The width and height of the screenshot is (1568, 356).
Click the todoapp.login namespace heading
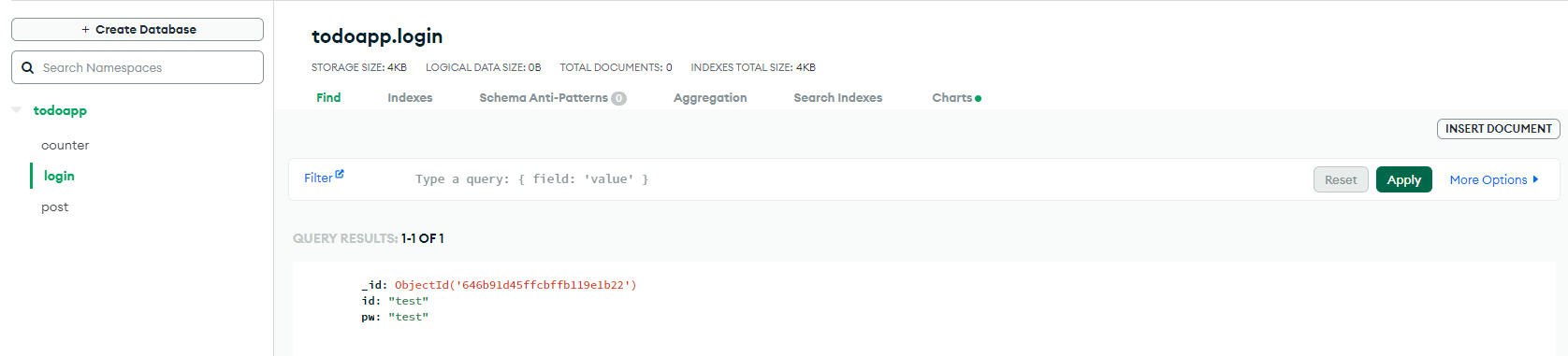click(x=377, y=36)
